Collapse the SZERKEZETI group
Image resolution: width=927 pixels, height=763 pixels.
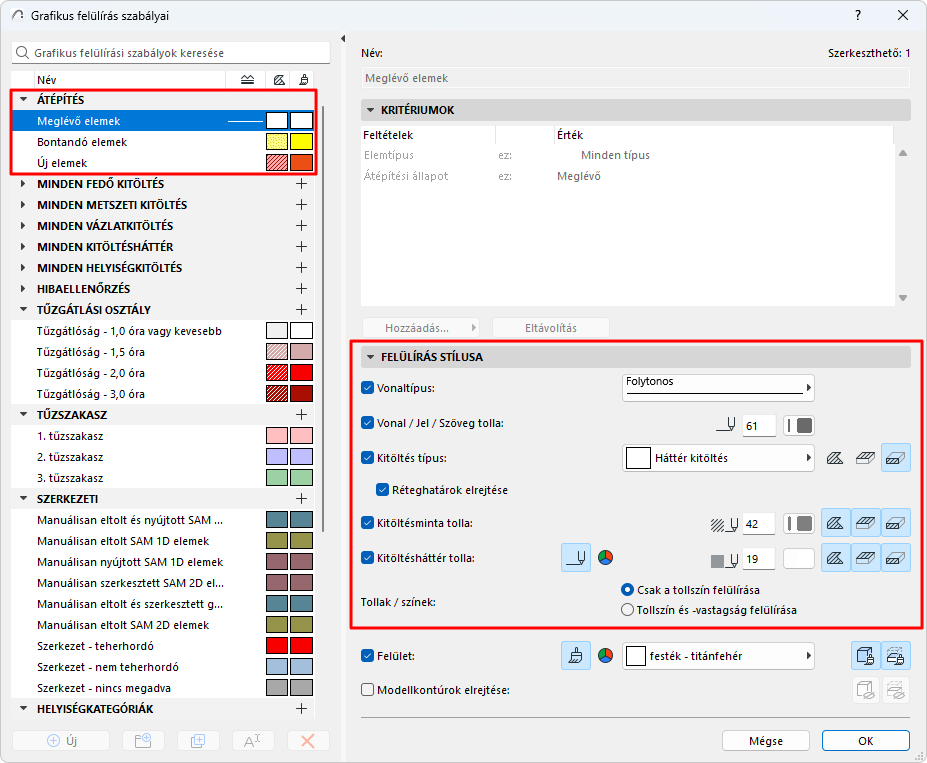pyautogui.click(x=24, y=498)
